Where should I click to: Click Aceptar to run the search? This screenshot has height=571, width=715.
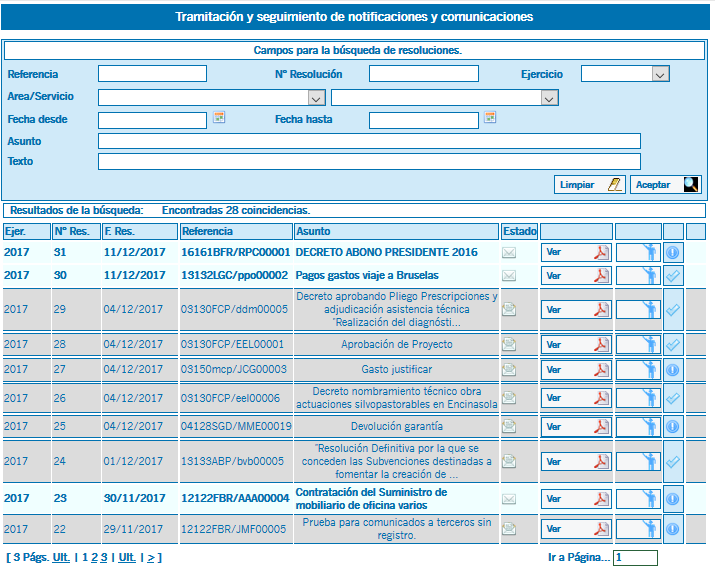tap(666, 185)
